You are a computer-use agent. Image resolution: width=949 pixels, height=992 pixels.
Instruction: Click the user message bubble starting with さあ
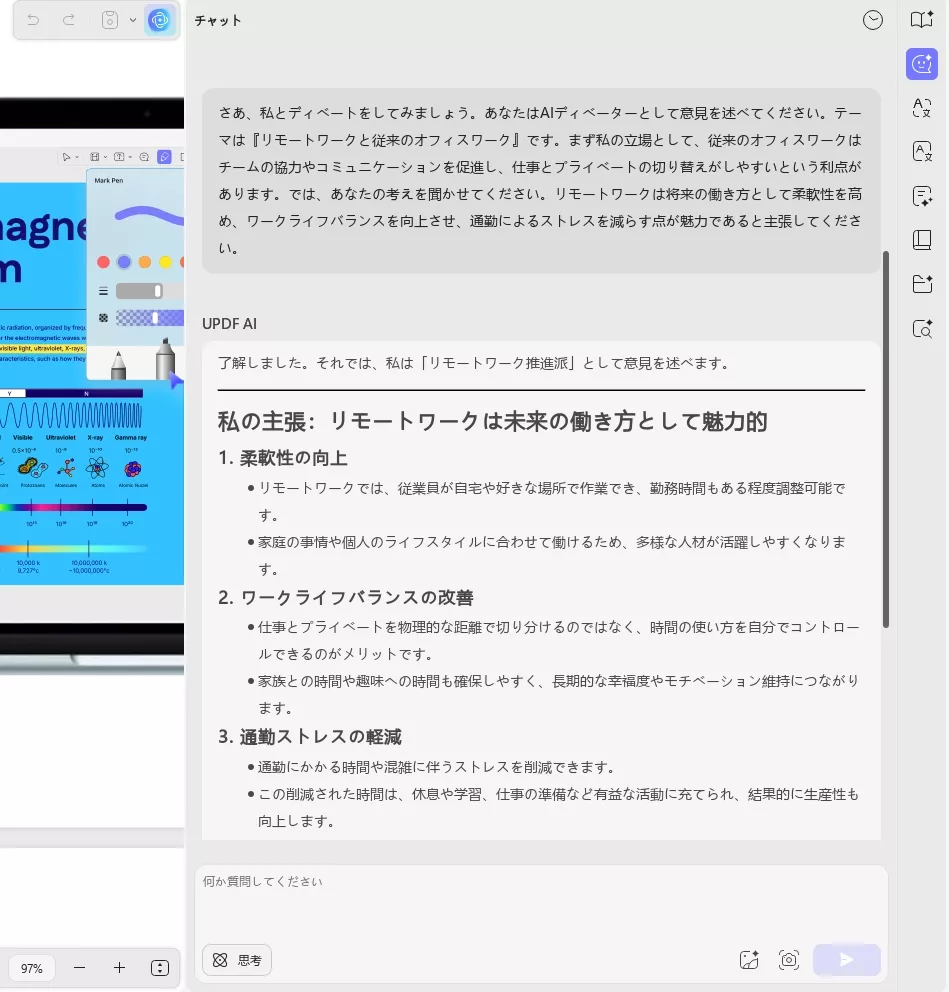(x=541, y=180)
